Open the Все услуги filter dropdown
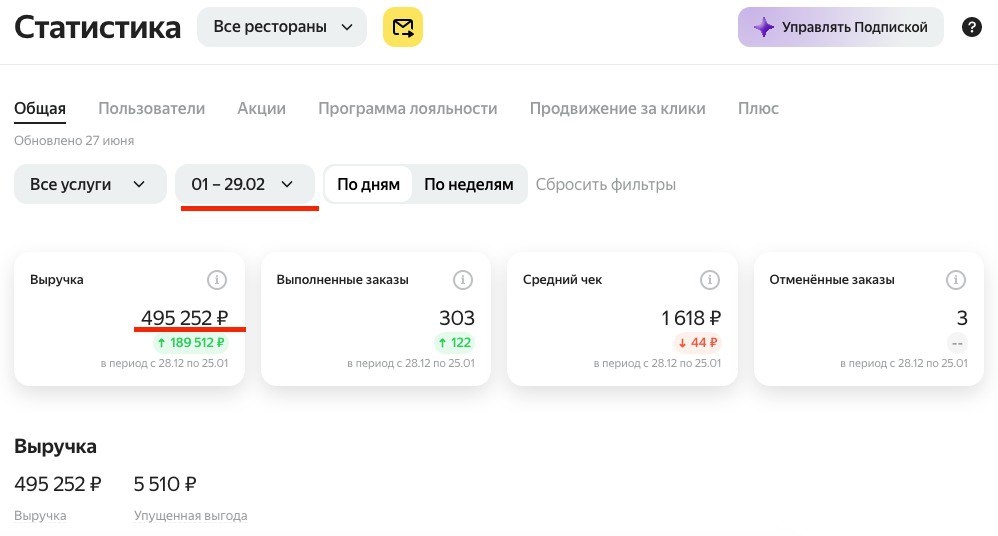The width and height of the screenshot is (998, 536). 90,184
